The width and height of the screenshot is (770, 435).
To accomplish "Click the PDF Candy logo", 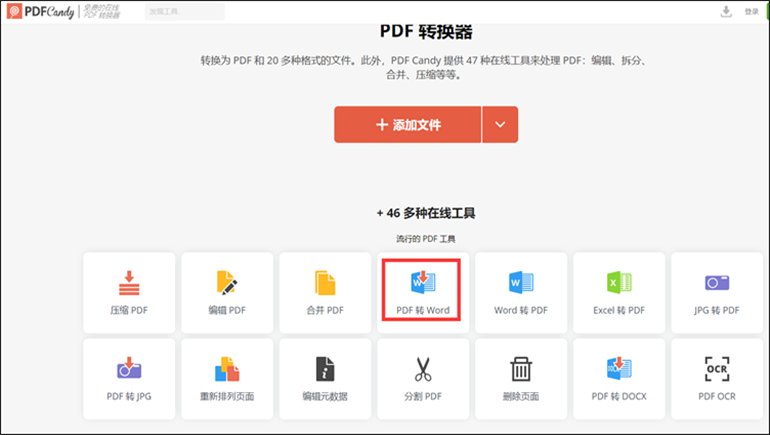I will (x=40, y=11).
